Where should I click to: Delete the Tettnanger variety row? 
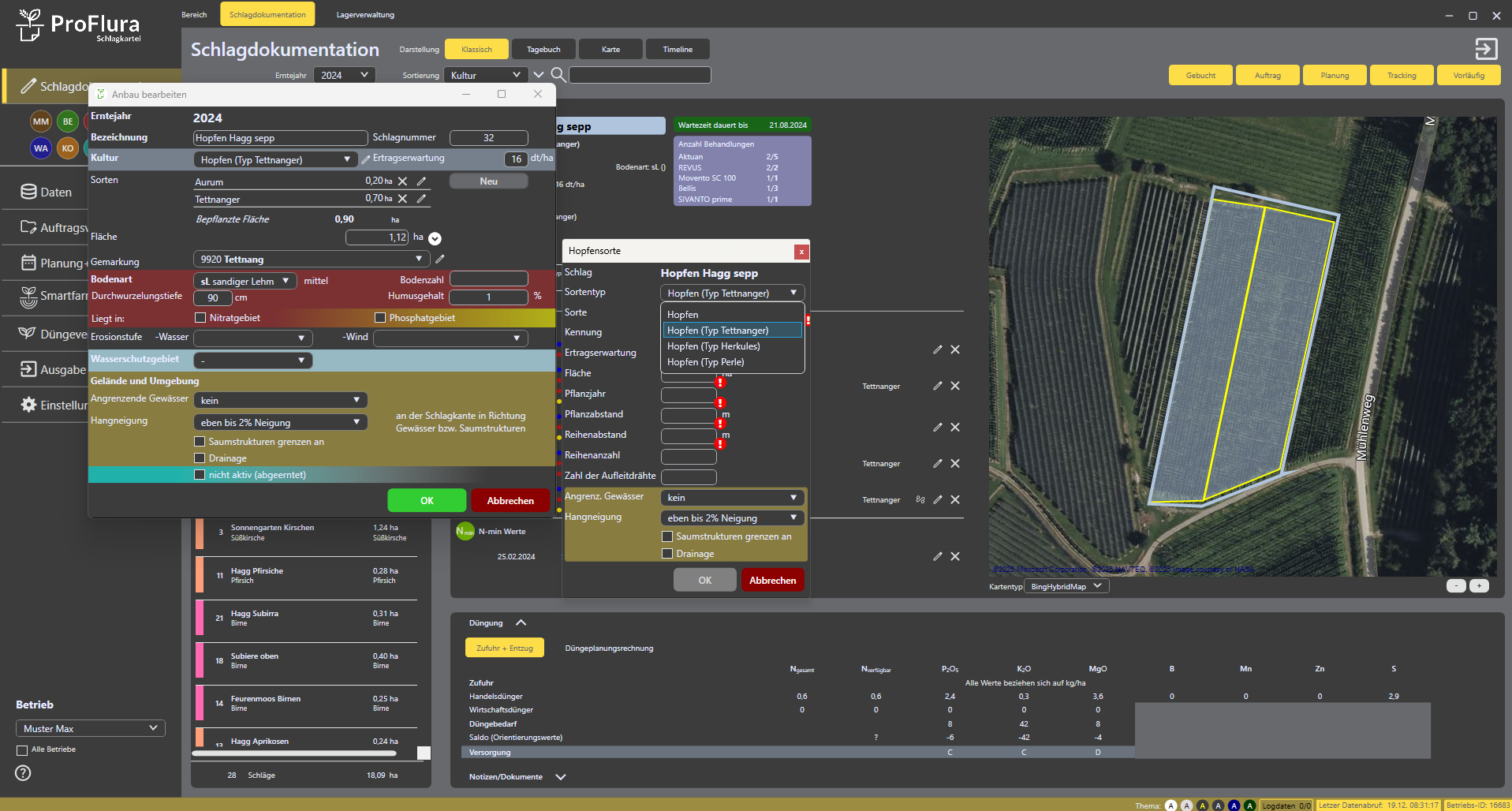pos(403,199)
